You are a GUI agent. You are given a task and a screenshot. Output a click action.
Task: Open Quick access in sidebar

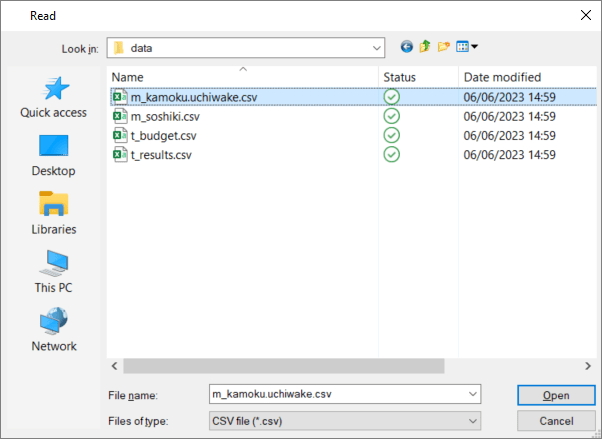54,98
